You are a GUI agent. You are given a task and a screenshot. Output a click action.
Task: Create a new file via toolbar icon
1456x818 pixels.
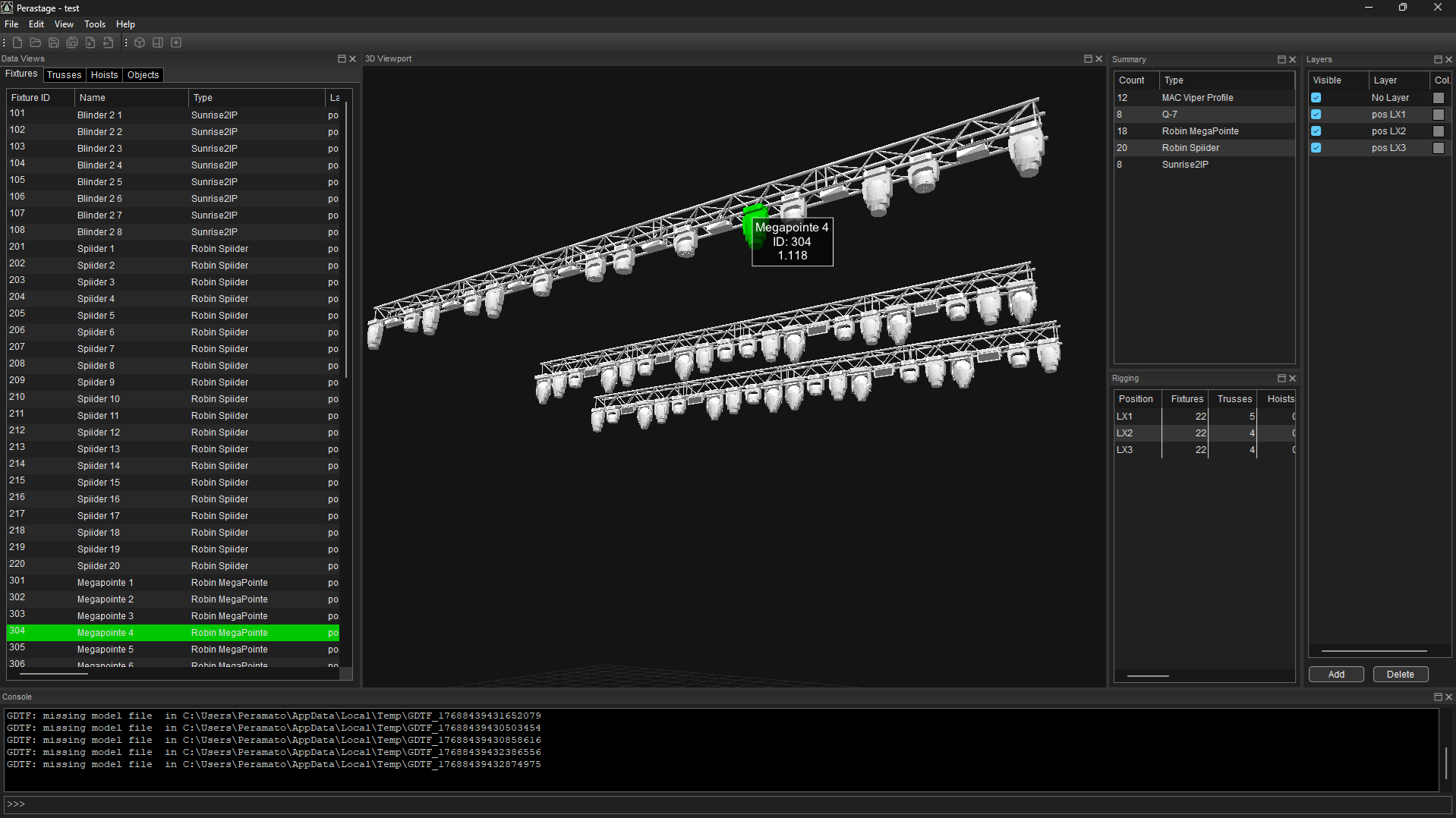click(x=17, y=42)
